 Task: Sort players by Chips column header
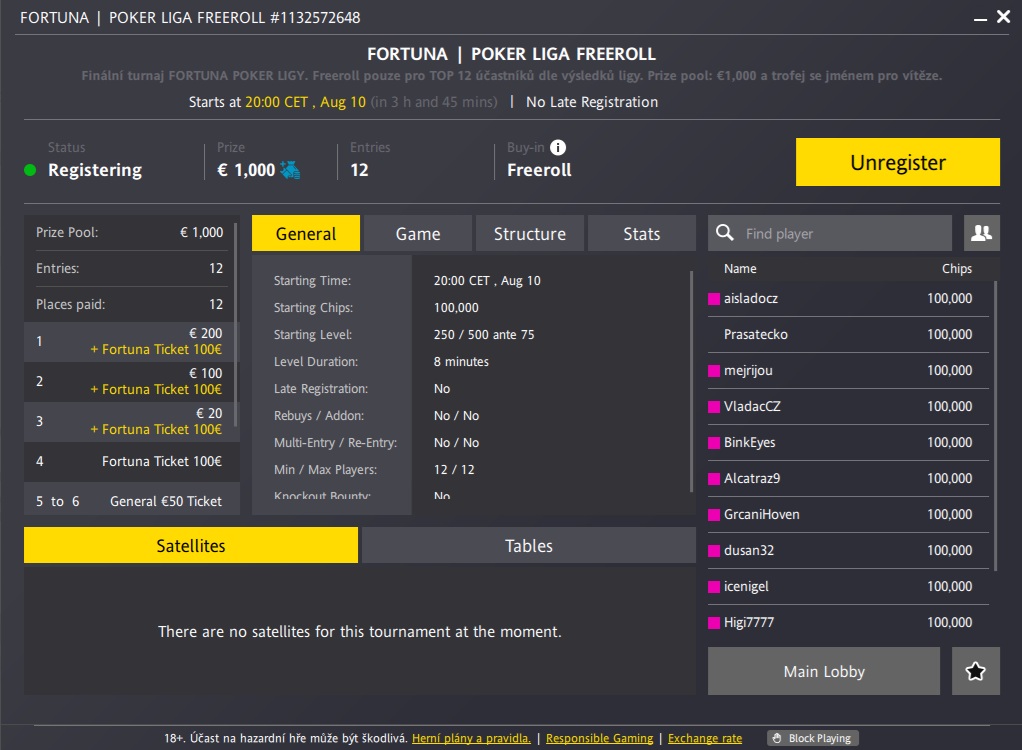click(956, 268)
